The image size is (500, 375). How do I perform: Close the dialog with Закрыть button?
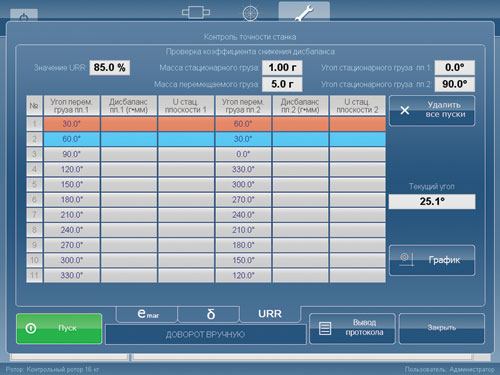click(x=442, y=328)
